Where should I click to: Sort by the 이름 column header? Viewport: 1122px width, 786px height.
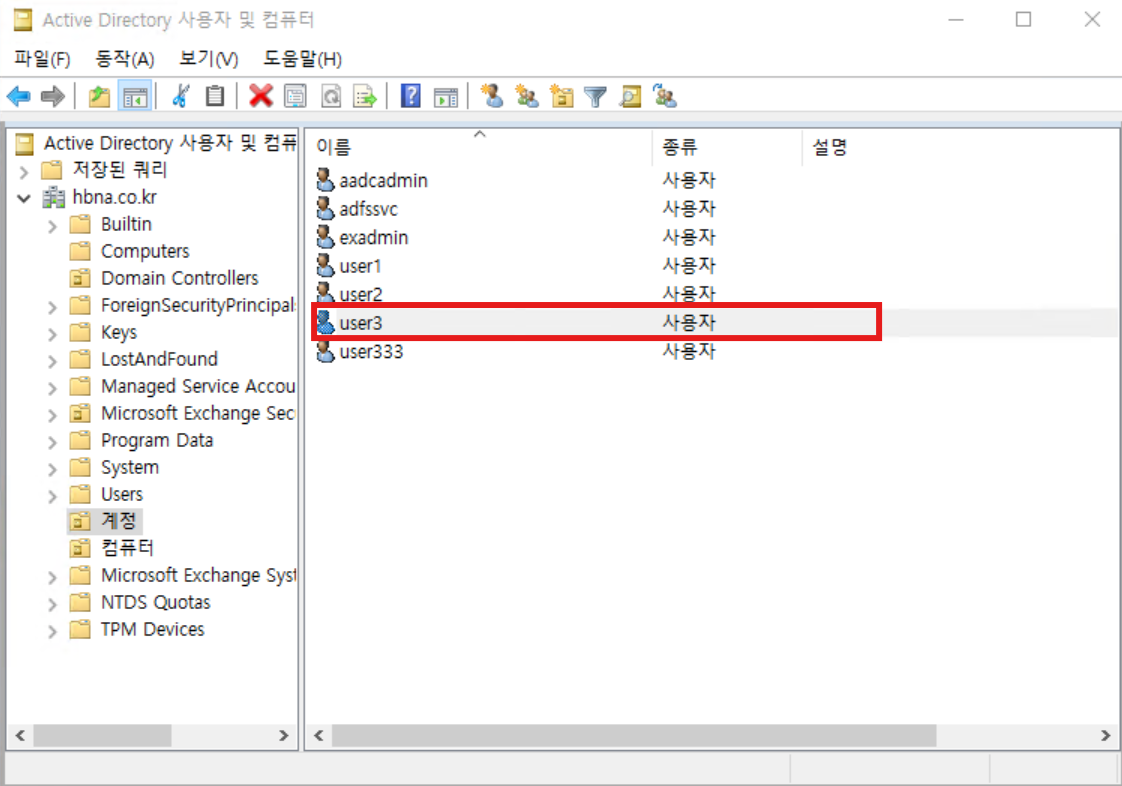click(479, 147)
